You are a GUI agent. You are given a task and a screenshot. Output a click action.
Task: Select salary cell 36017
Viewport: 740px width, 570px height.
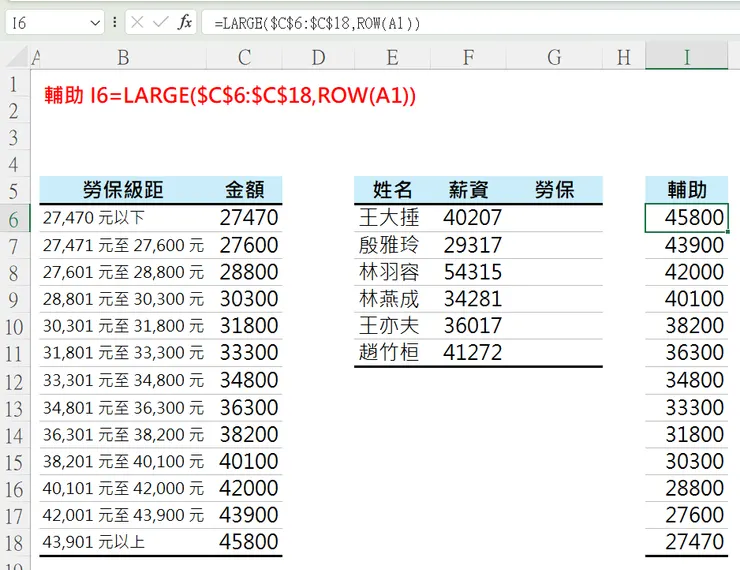pyautogui.click(x=468, y=326)
